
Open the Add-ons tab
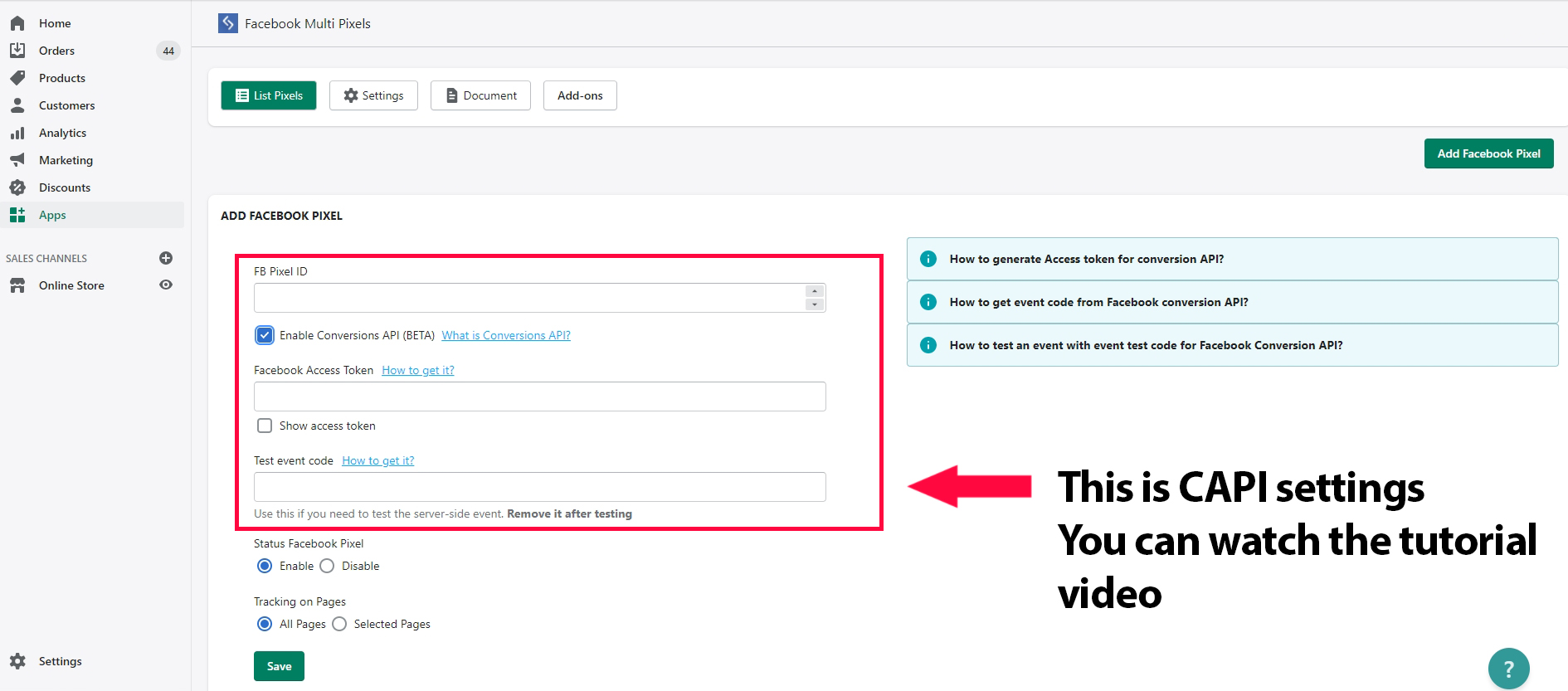coord(580,95)
